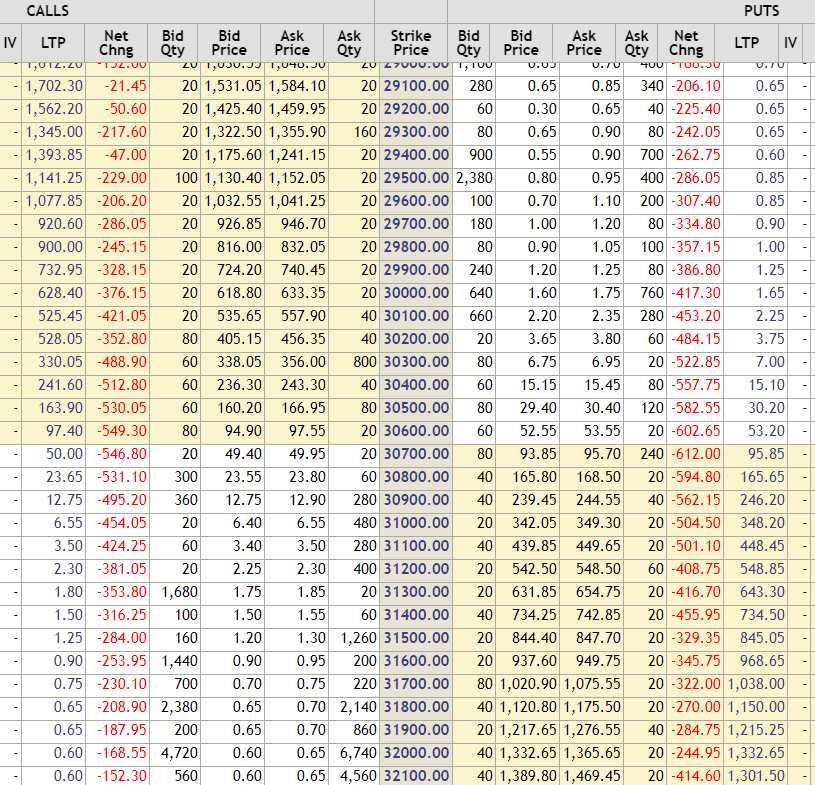Select puts bid quantity 2,380
The height and width of the screenshot is (785, 815).
pos(475,178)
